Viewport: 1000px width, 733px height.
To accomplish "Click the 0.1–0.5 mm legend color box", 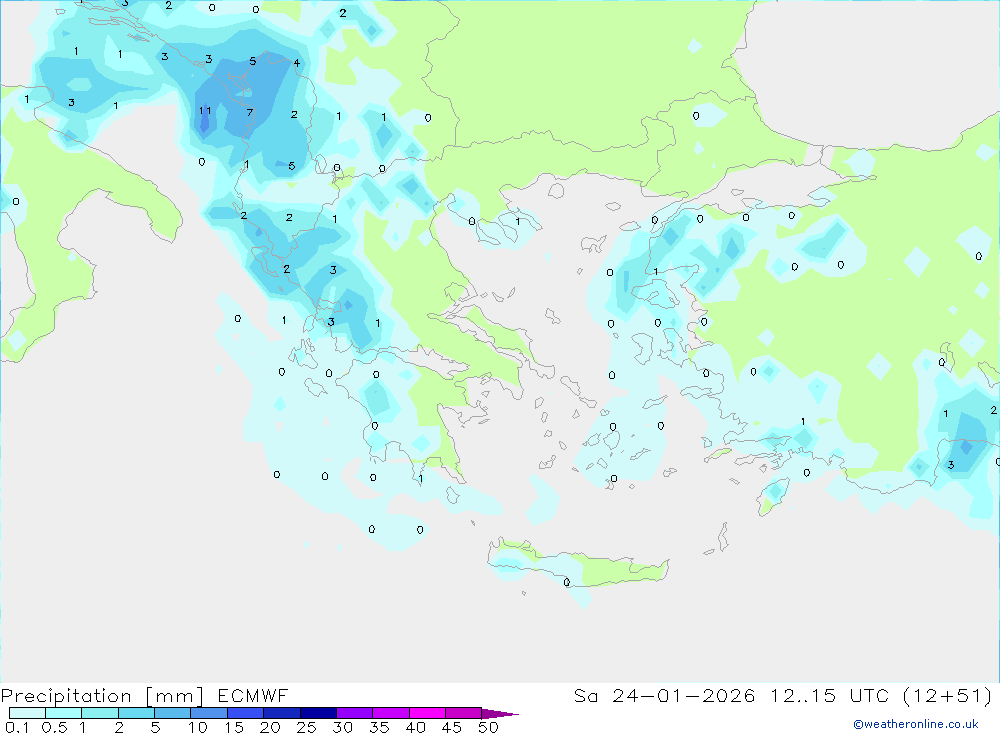I will [27, 713].
